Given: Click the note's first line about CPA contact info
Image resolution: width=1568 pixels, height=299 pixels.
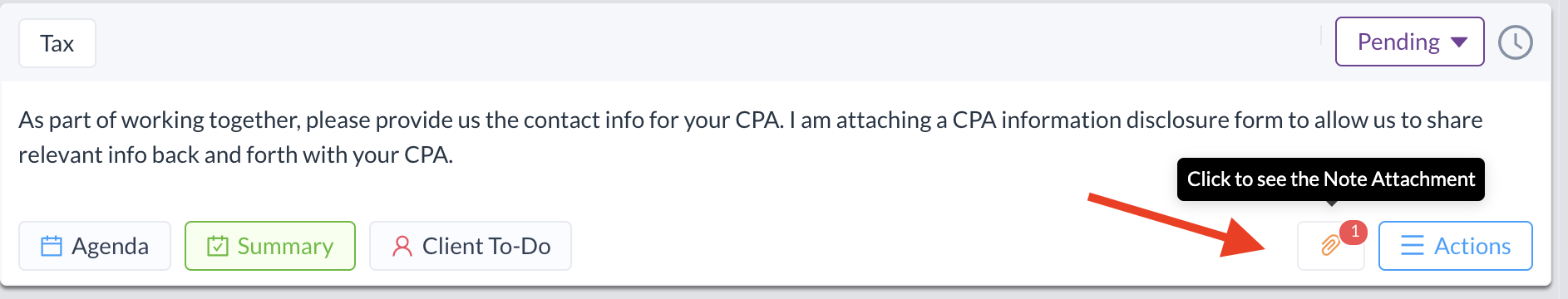Looking at the screenshot, I should coord(750,120).
